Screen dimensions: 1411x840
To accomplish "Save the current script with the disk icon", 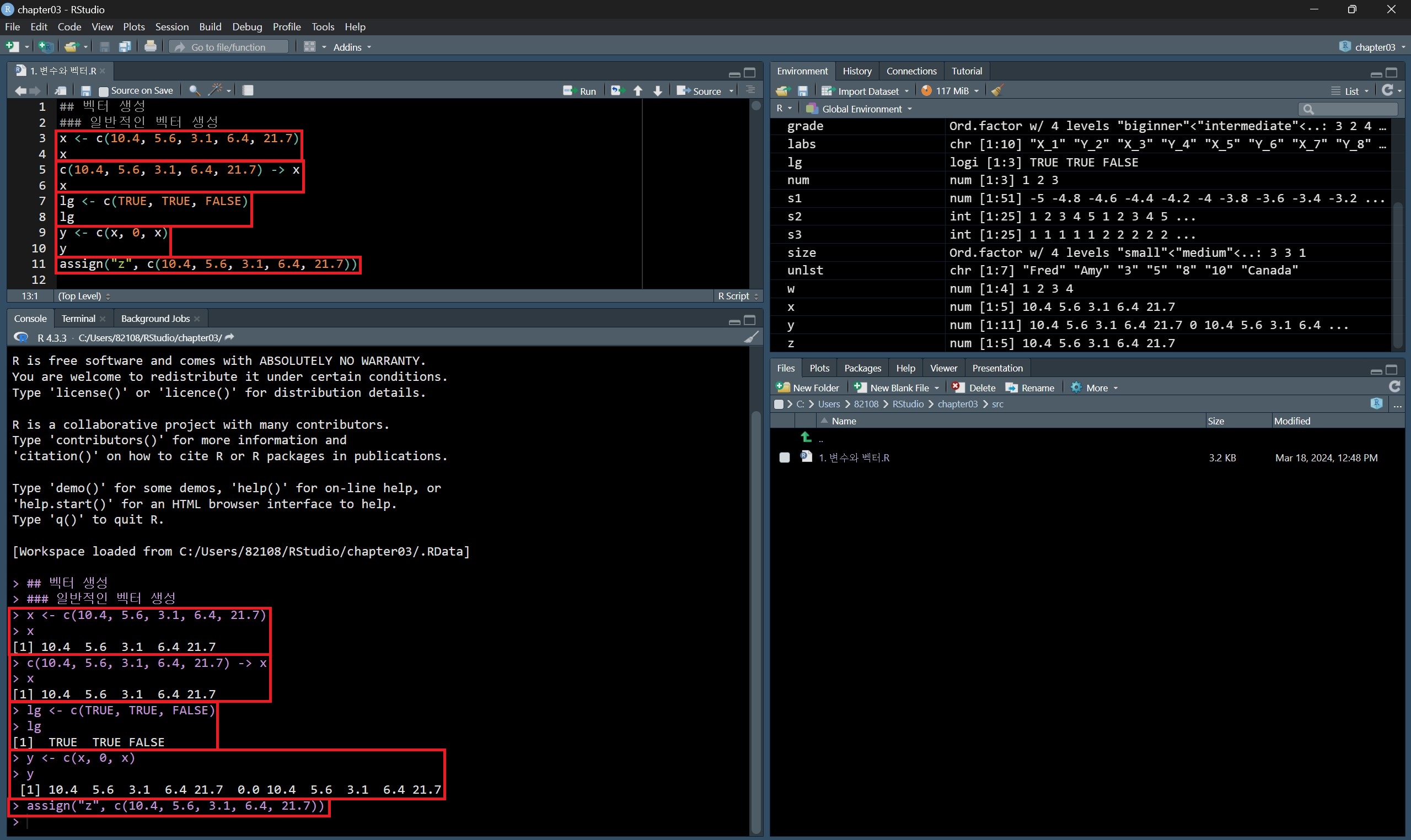I will pyautogui.click(x=86, y=90).
